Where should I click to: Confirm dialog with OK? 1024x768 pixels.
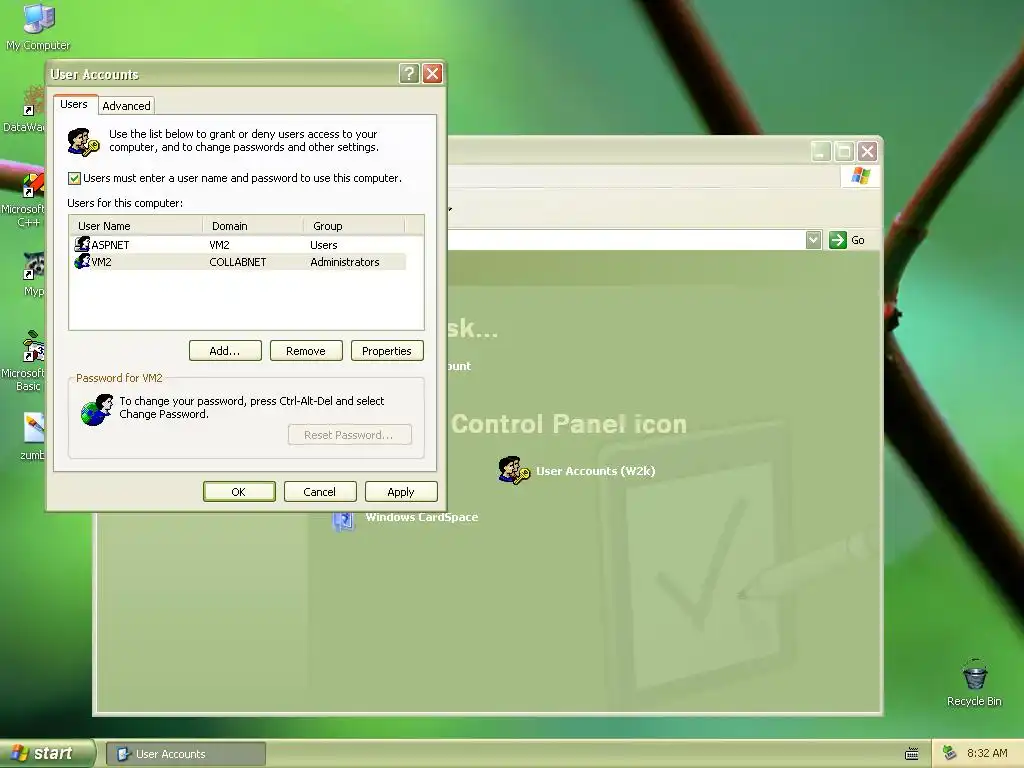tap(239, 492)
